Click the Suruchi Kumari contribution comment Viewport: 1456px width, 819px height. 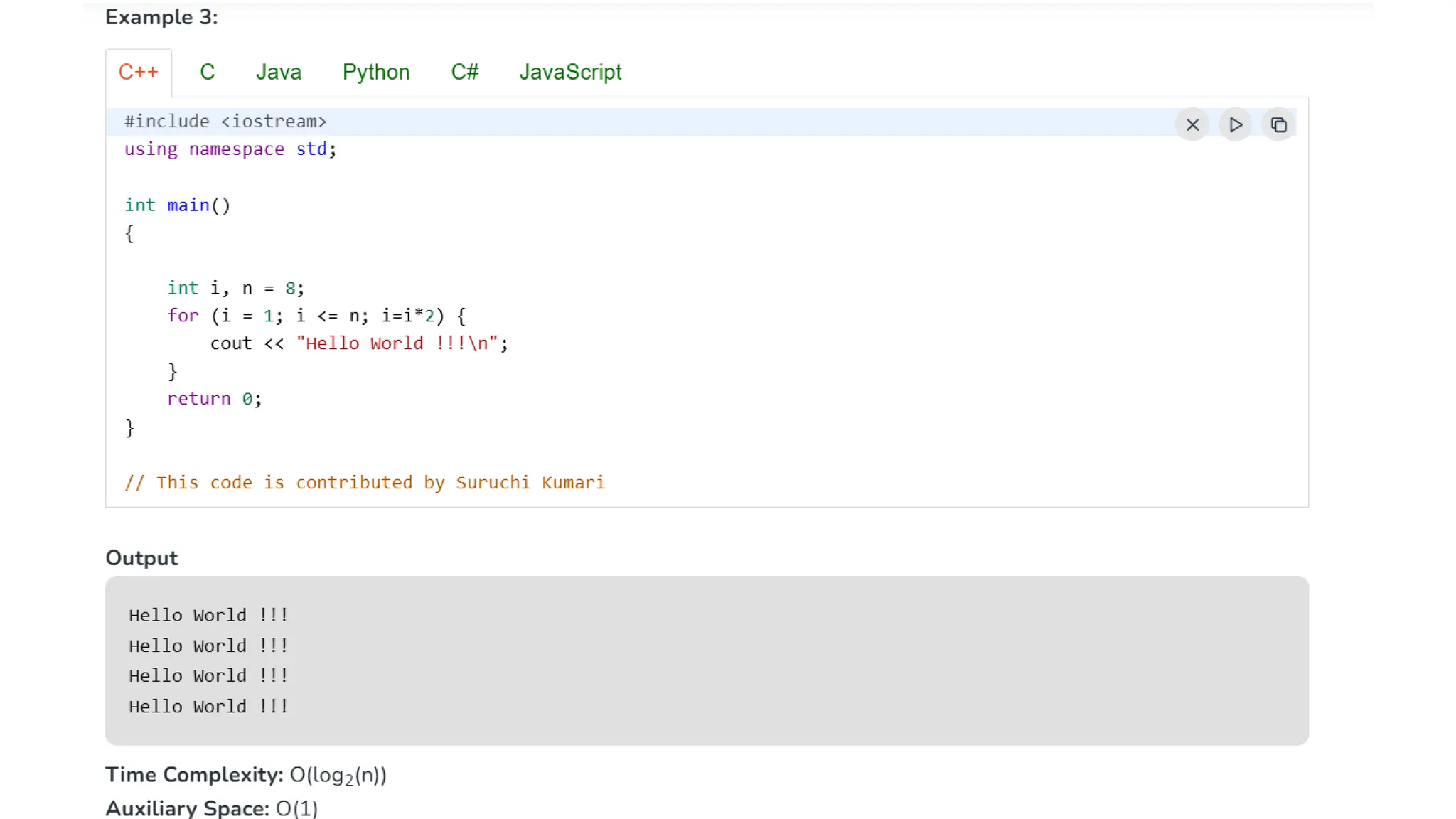click(365, 483)
